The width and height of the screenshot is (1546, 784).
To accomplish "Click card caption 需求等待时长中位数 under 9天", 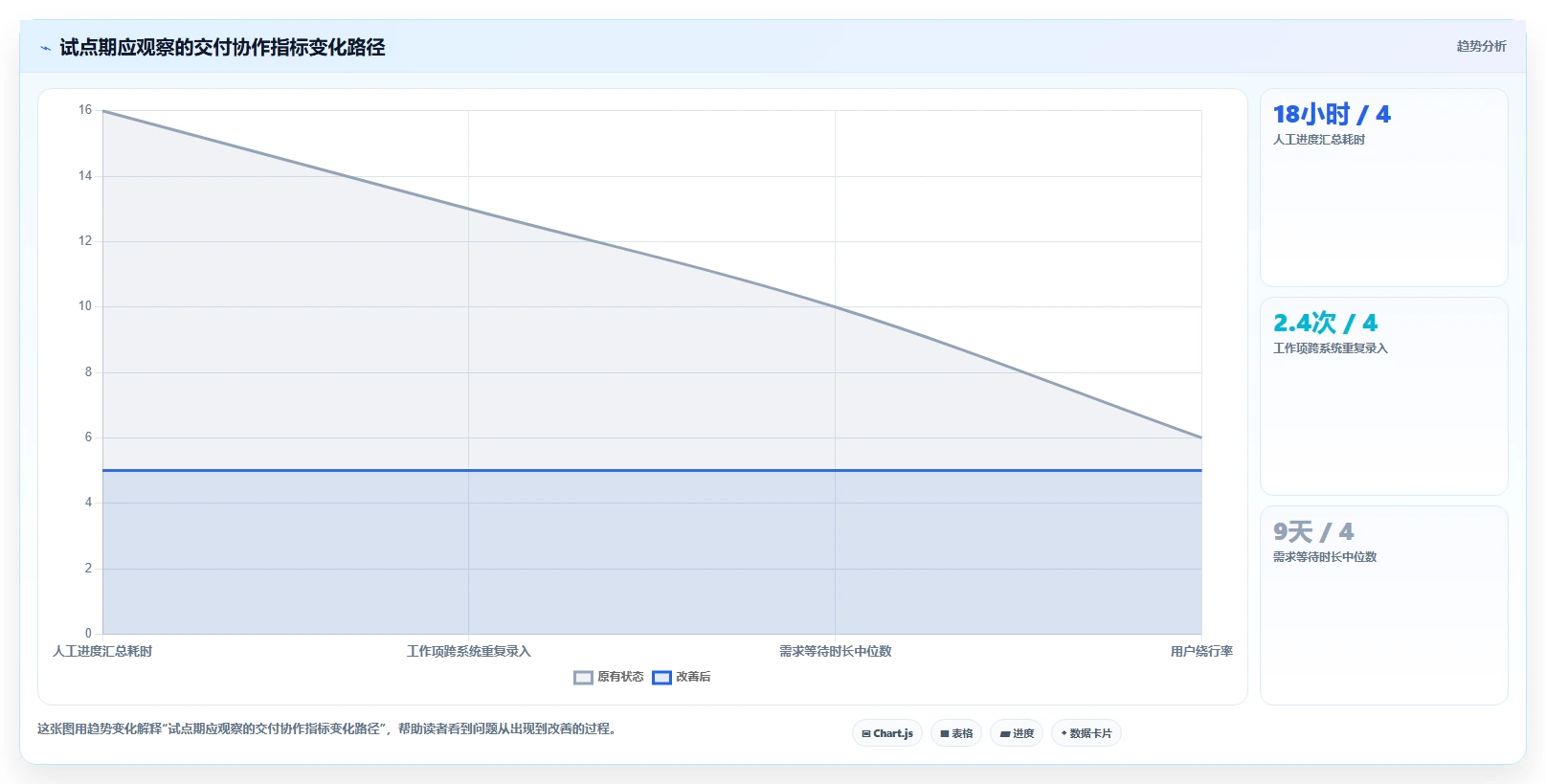I will (x=1324, y=557).
